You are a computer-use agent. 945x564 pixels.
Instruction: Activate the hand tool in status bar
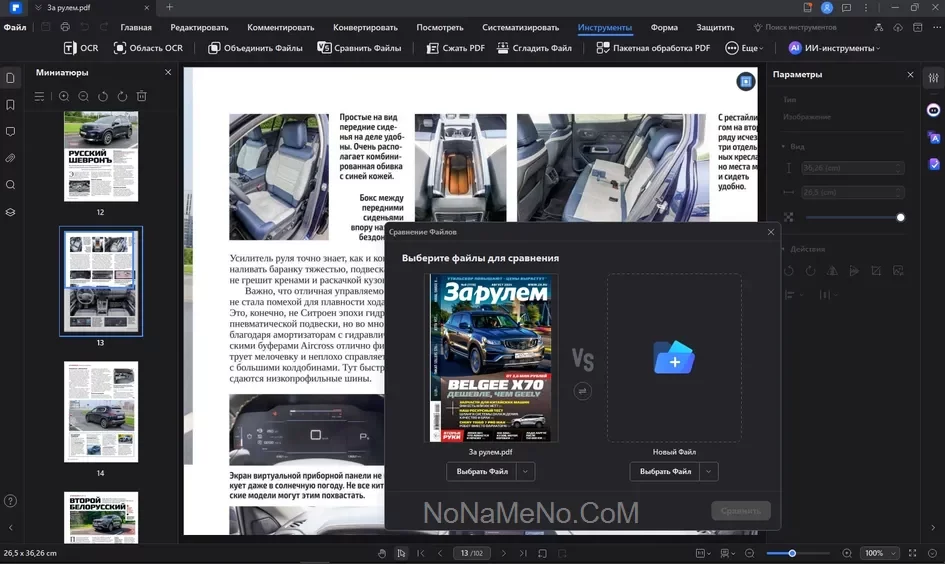pyautogui.click(x=381, y=553)
